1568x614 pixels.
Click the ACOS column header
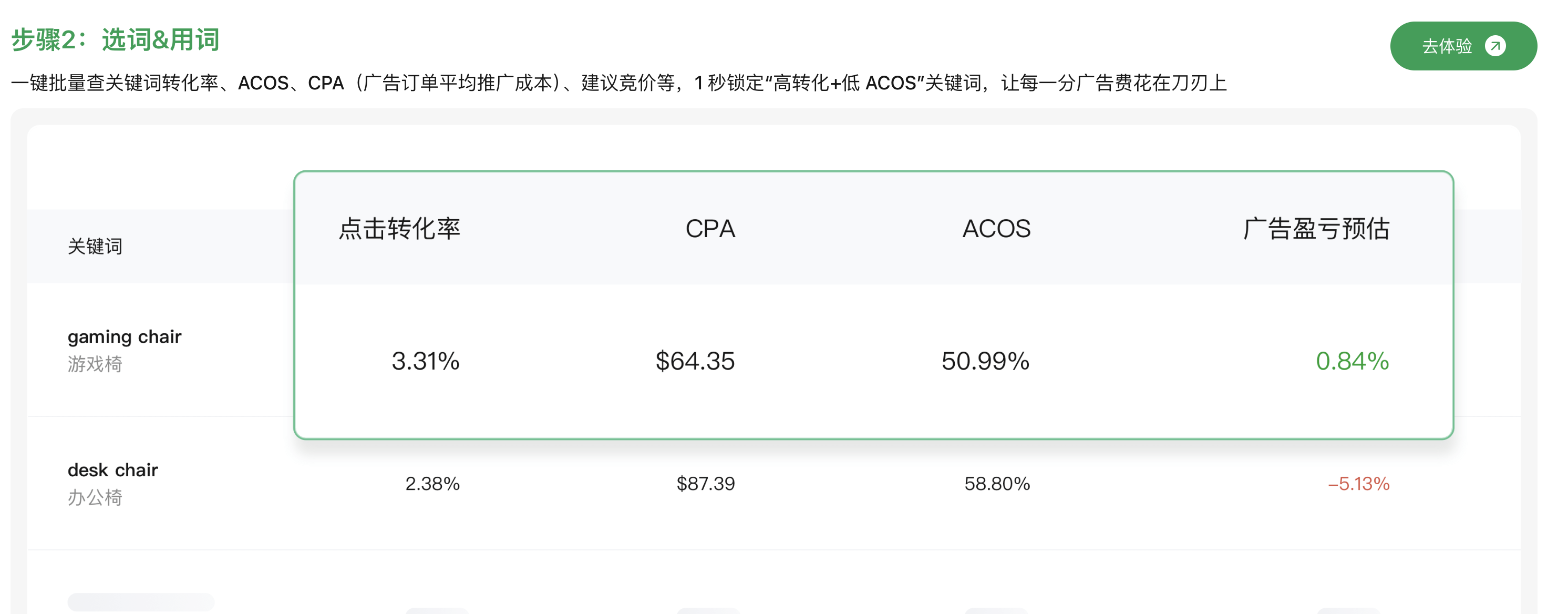996,229
